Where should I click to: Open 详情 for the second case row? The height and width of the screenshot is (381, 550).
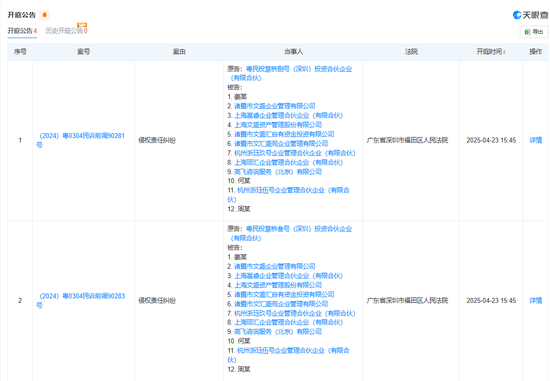(x=535, y=301)
